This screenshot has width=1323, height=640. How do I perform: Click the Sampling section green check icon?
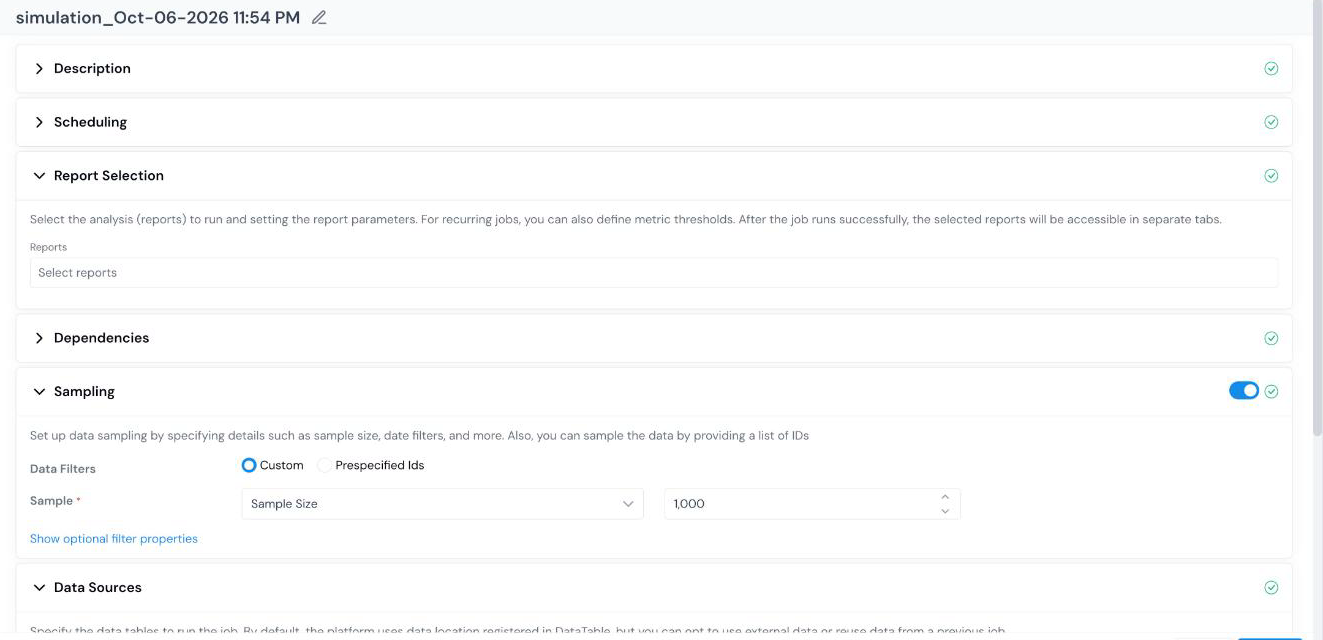(1271, 392)
